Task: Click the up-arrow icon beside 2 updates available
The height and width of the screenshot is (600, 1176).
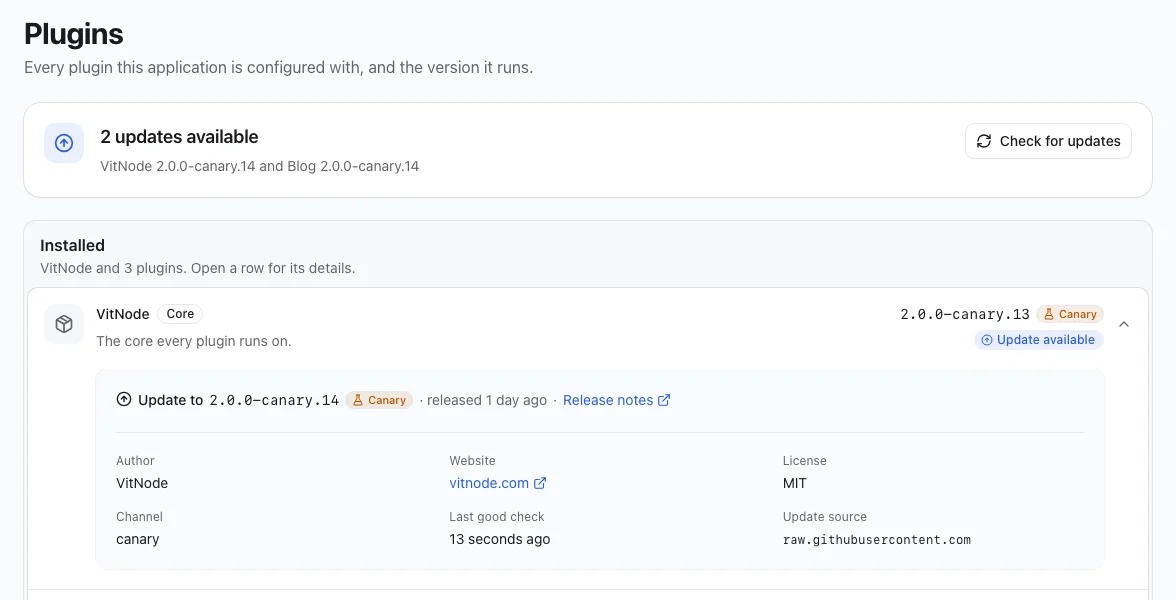Action: click(64, 142)
